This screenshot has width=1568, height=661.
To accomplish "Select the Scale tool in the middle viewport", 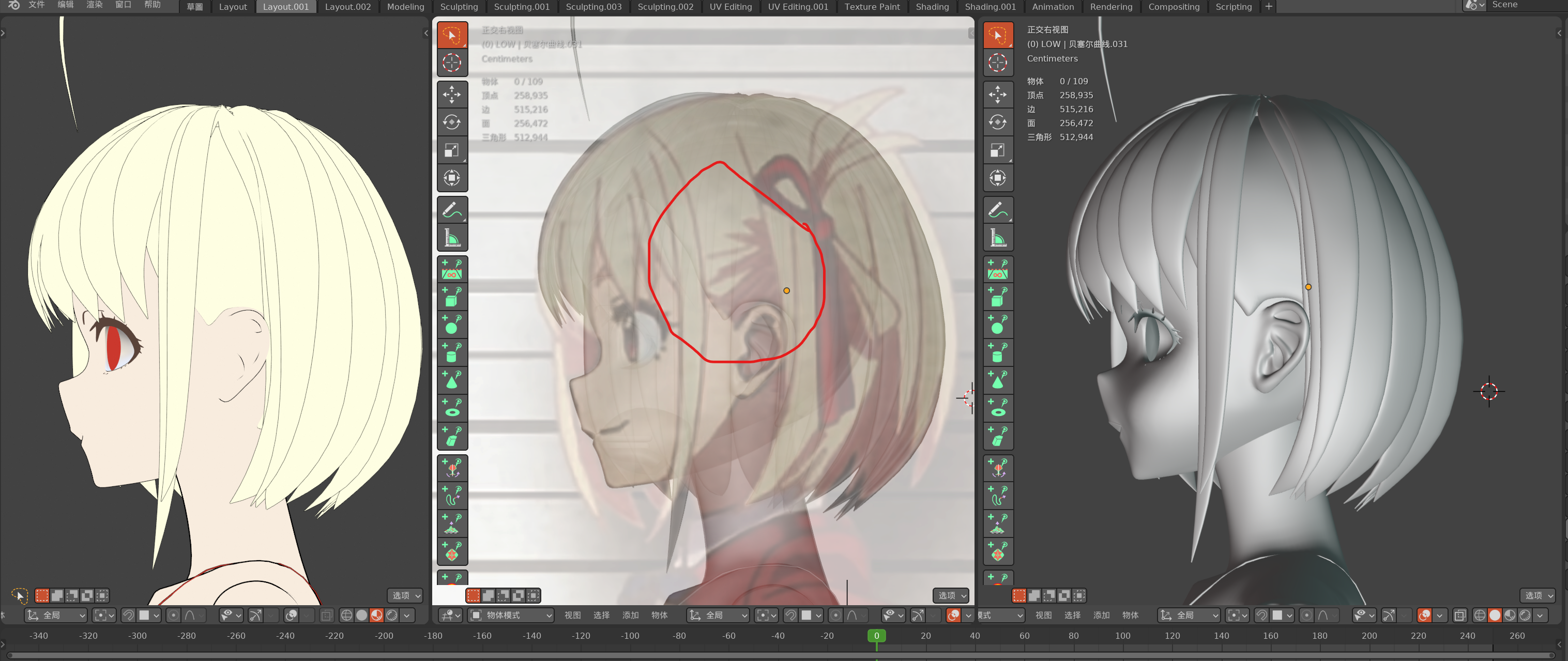I will (452, 150).
